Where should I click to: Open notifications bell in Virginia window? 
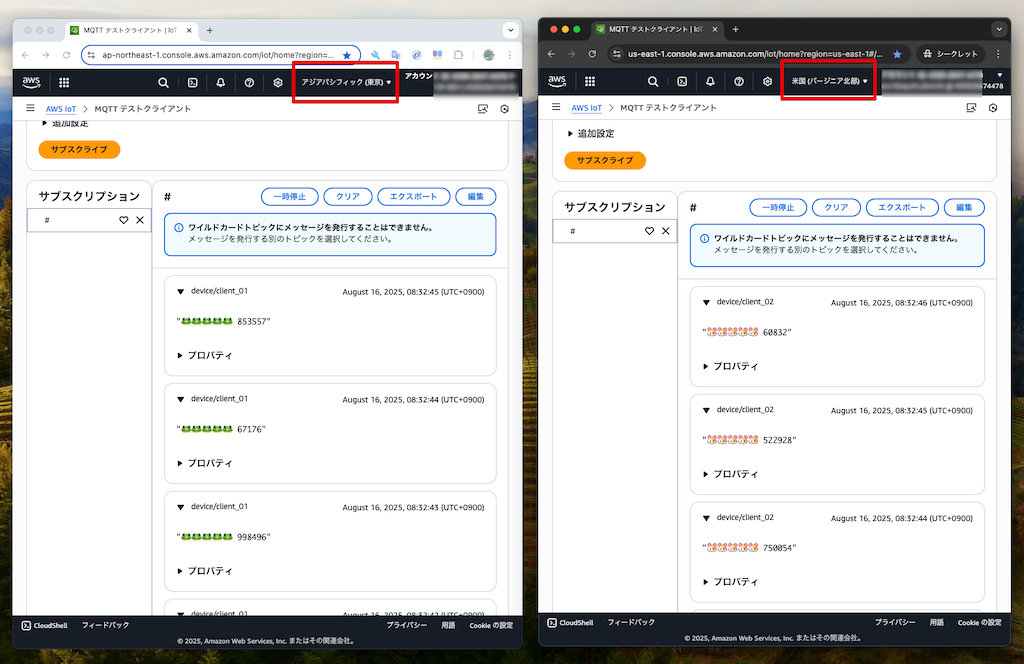point(710,81)
